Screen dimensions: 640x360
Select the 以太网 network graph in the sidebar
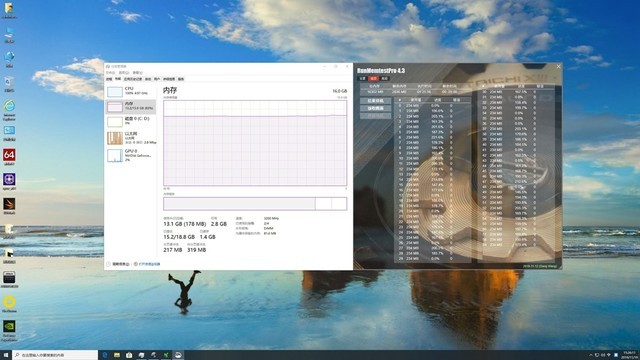point(131,138)
